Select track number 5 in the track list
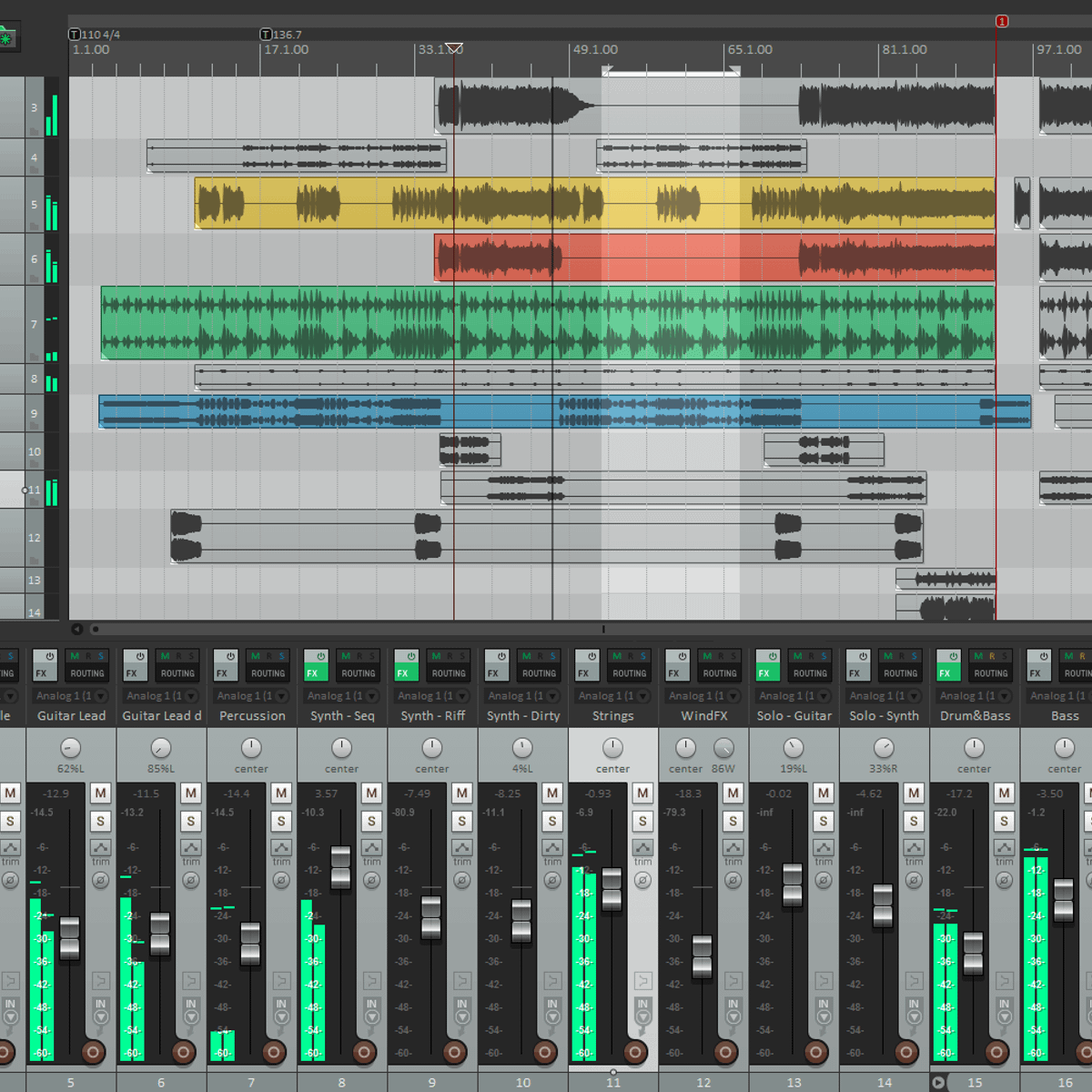1092x1092 pixels. [x=34, y=205]
